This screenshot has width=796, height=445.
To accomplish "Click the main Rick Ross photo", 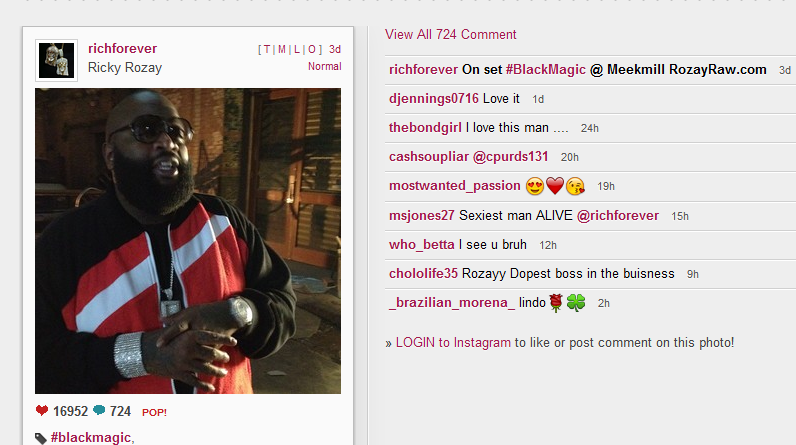I will point(188,241).
